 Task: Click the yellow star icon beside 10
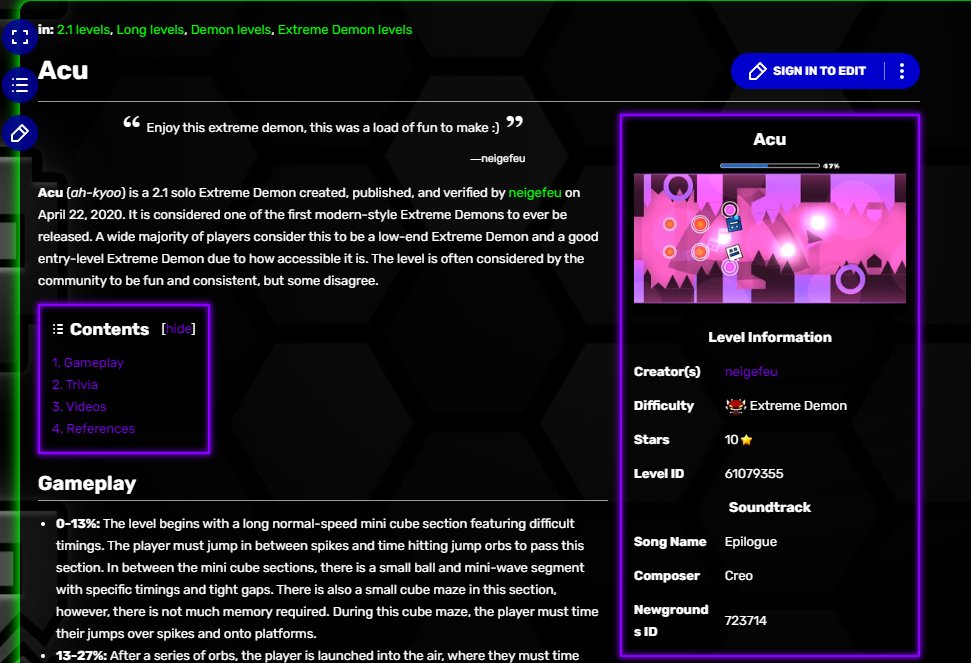746,440
